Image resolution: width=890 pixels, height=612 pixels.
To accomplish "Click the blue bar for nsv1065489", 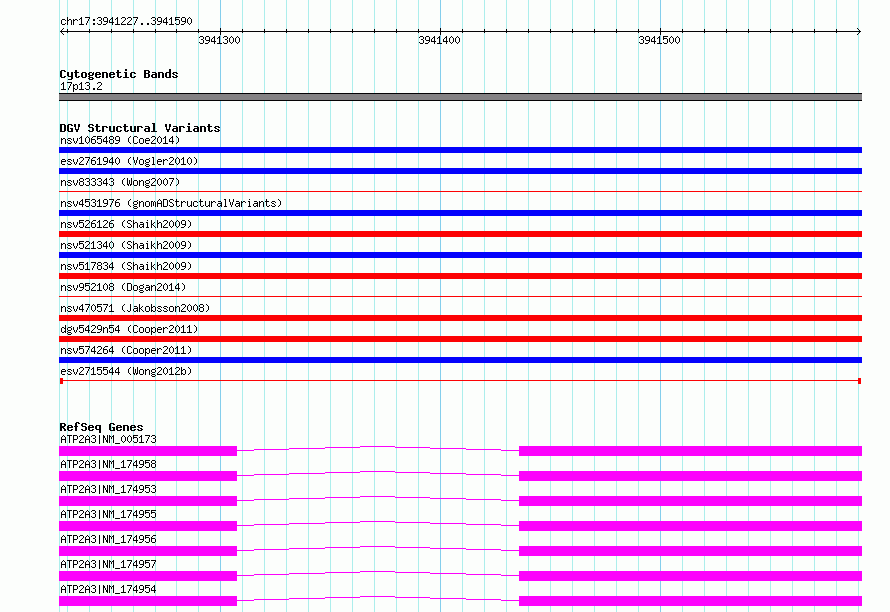I will (x=460, y=150).
